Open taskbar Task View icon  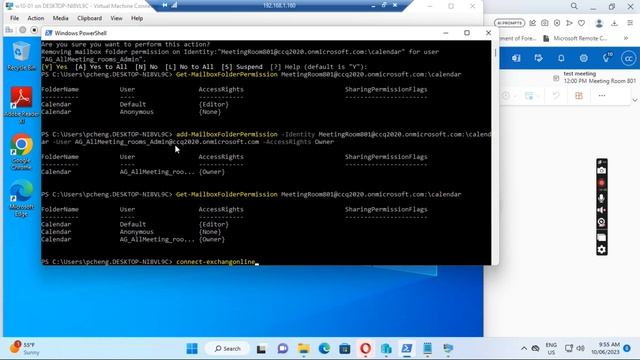coord(261,349)
